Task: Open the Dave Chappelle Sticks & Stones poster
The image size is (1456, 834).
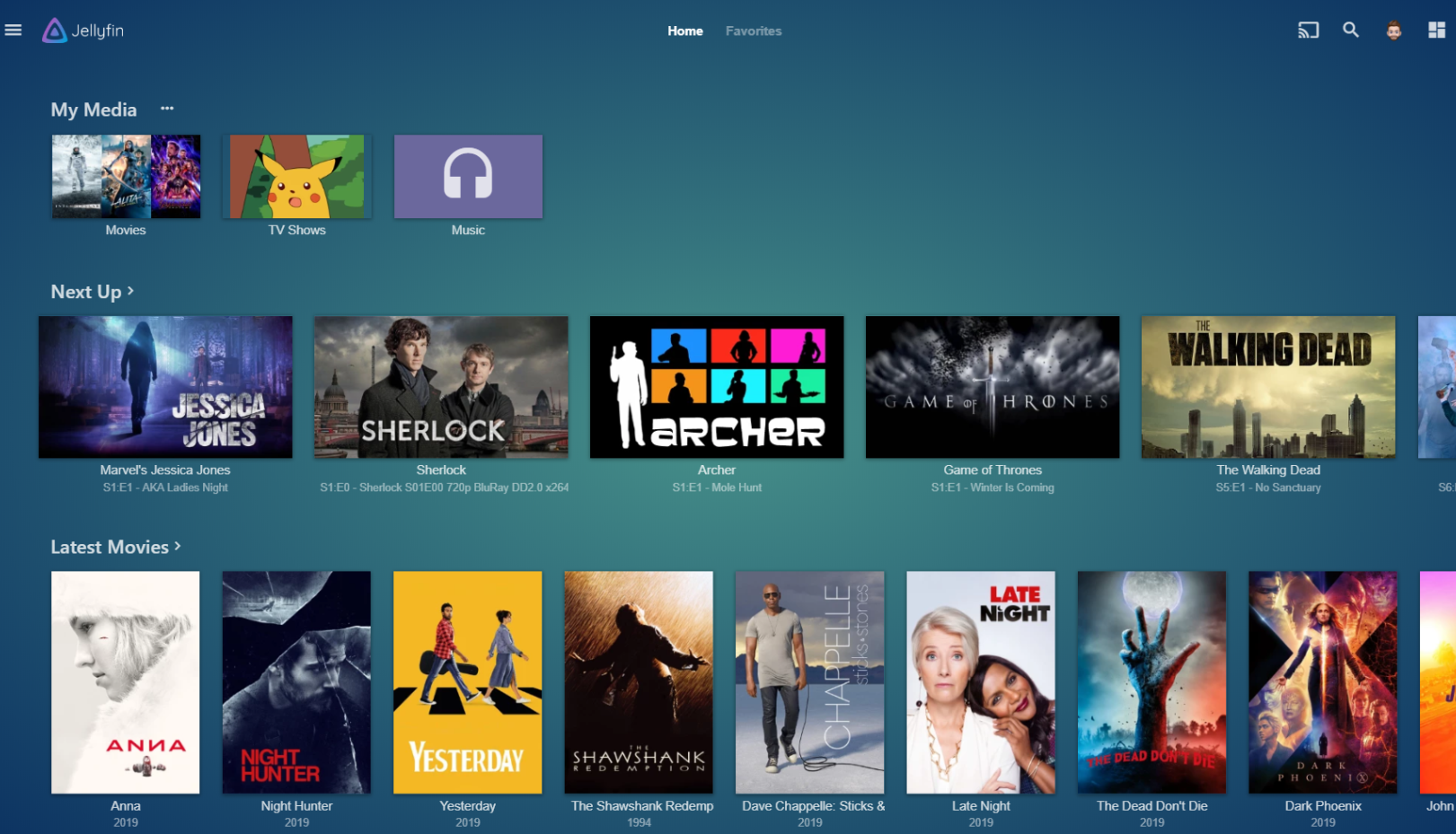Action: click(x=810, y=682)
